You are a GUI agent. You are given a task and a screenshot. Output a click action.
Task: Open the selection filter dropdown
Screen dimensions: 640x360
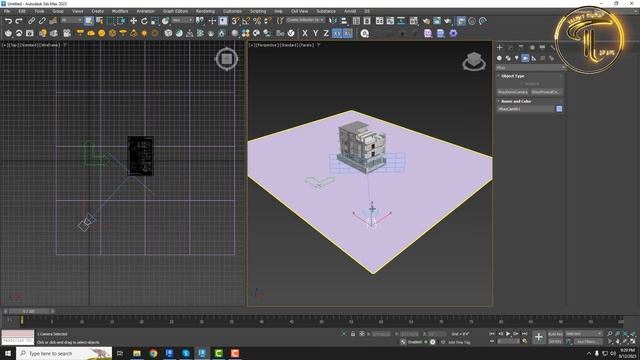coord(71,20)
